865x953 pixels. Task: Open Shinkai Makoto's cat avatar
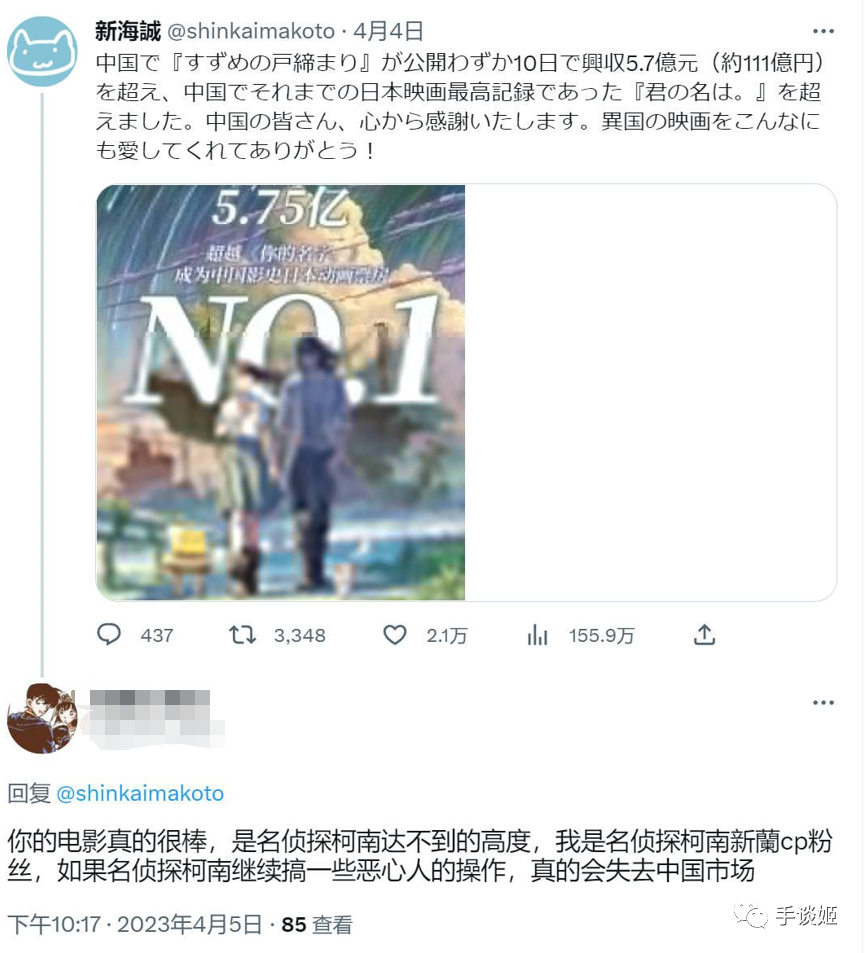tap(42, 51)
